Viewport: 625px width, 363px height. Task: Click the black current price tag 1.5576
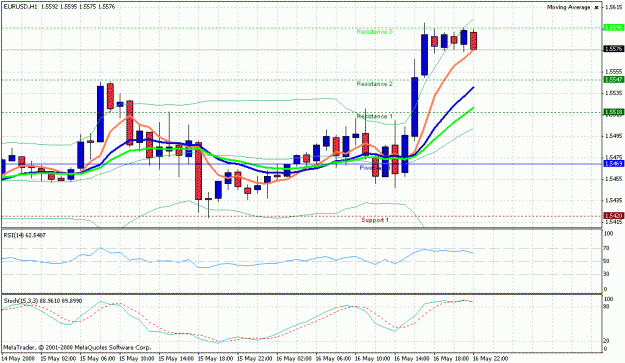coord(614,49)
